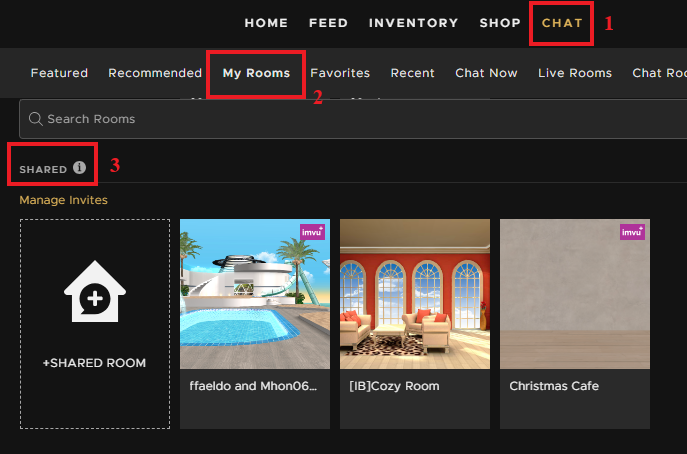Open the Recent tab
The image size is (687, 454).
[412, 73]
